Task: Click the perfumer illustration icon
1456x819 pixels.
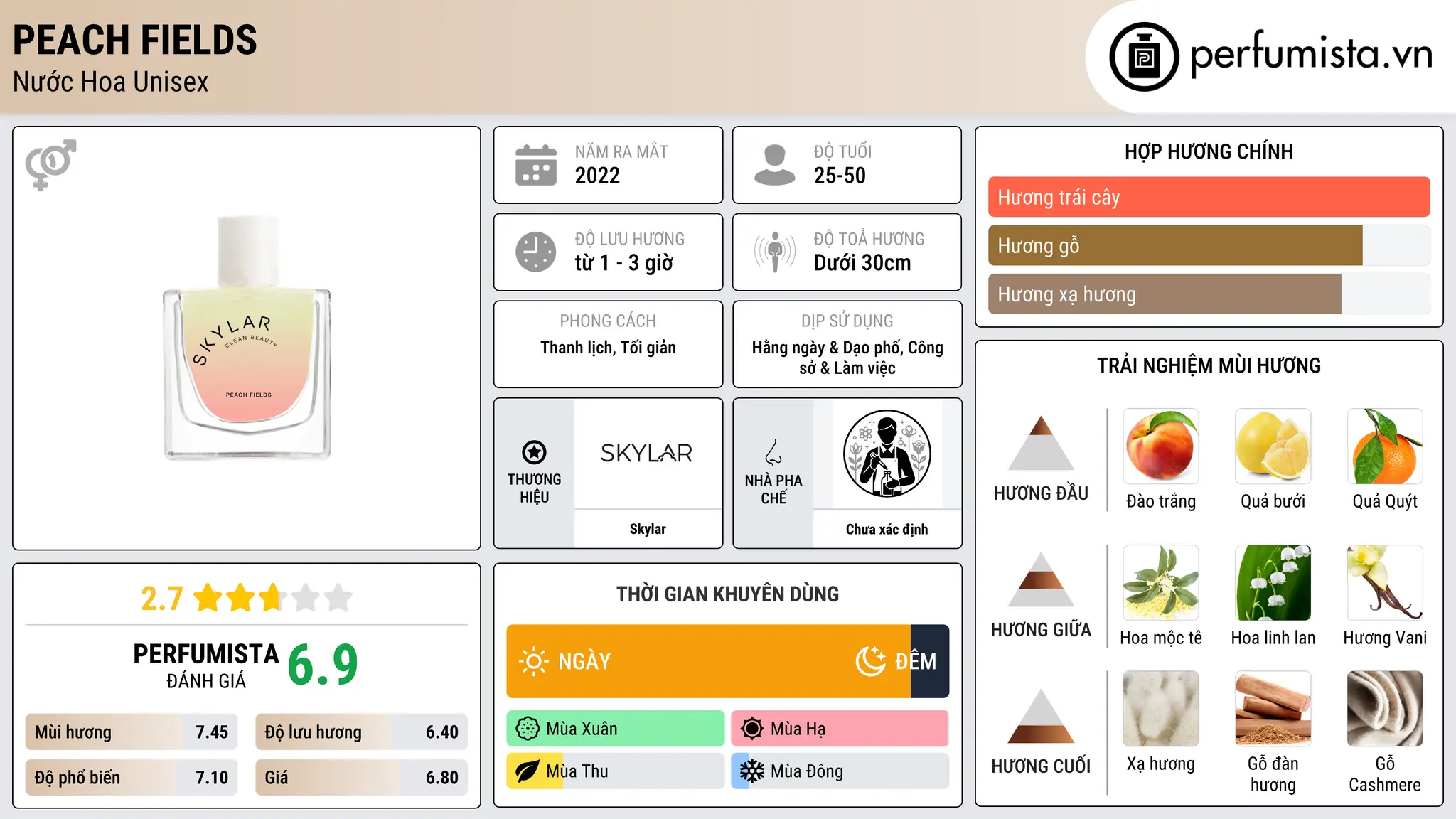Action: coord(887,454)
